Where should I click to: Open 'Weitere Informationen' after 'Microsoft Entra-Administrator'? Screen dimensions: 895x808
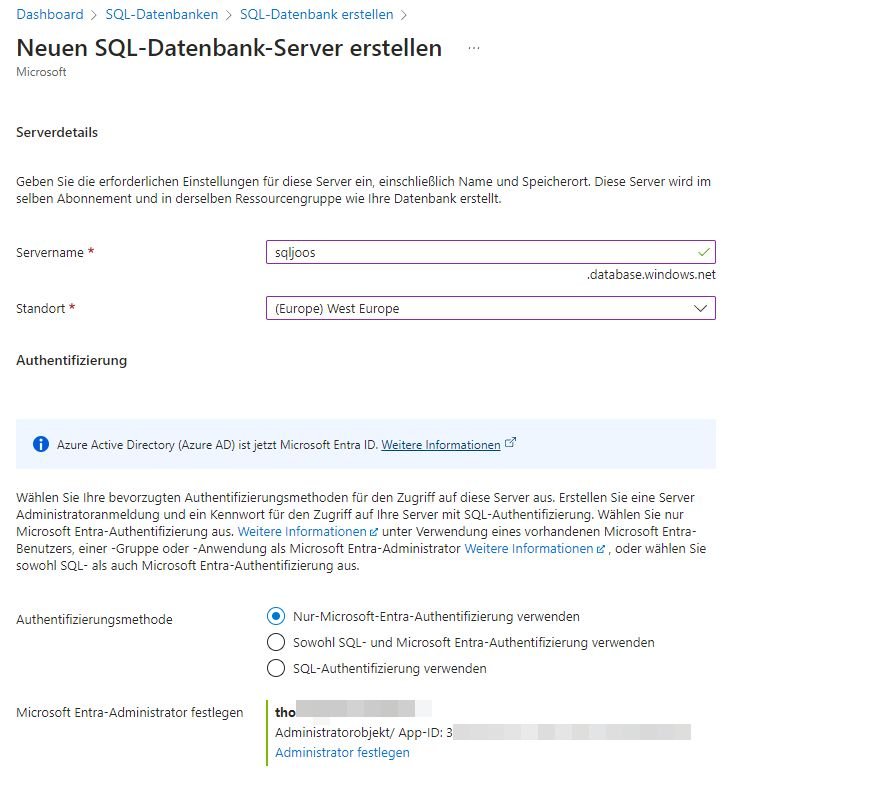coord(529,549)
